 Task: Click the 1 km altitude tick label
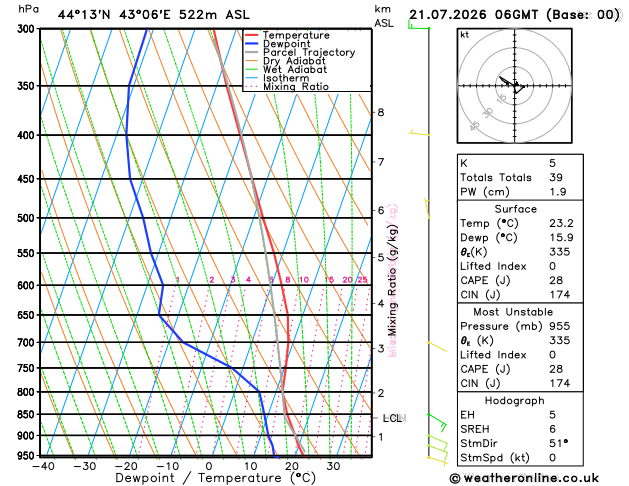click(381, 437)
